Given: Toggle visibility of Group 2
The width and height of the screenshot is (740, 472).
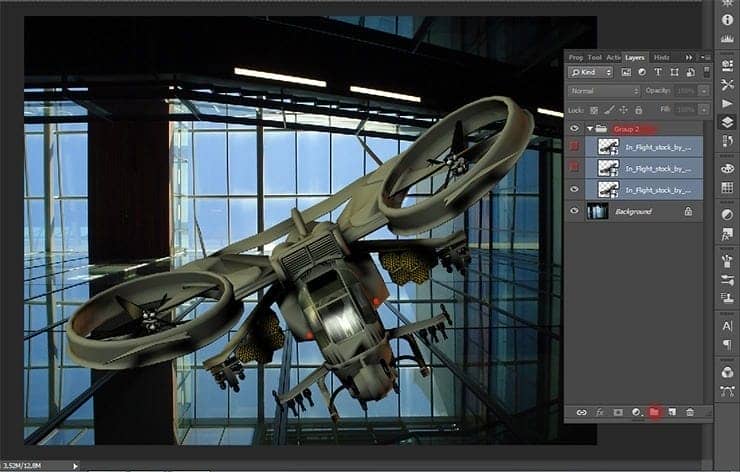Looking at the screenshot, I should [x=574, y=128].
